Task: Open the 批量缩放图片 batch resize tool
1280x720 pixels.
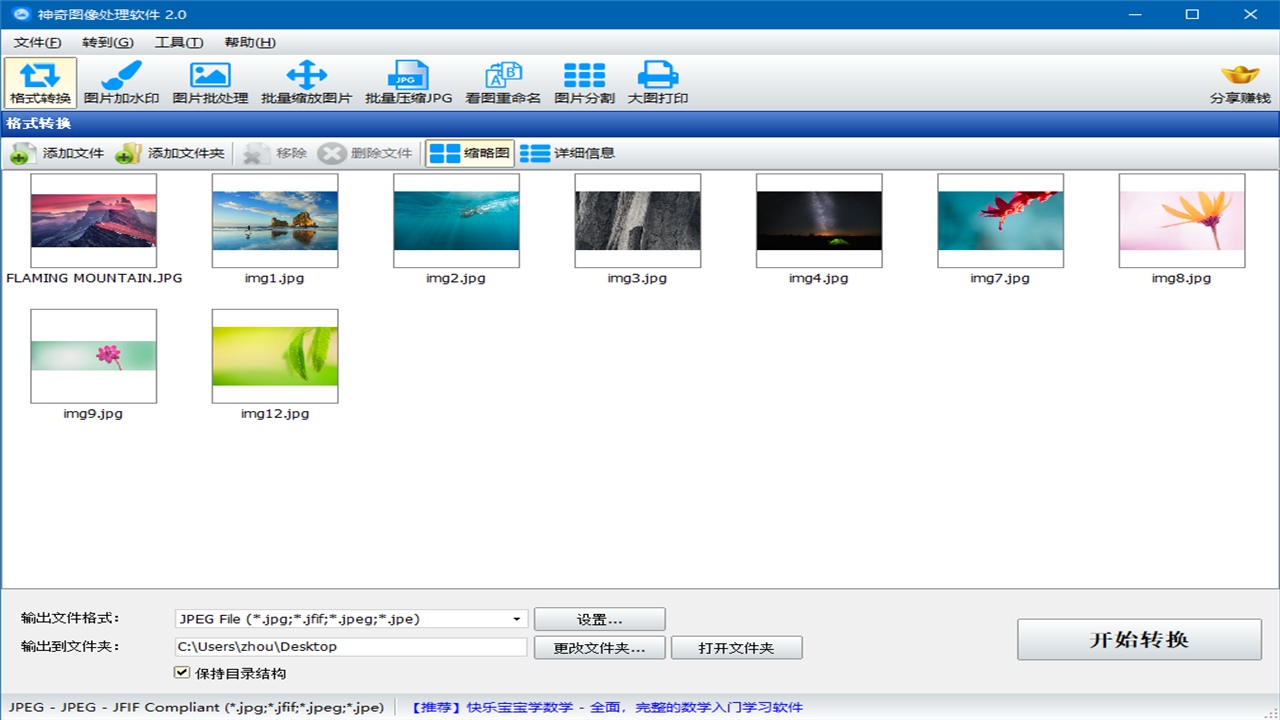Action: [x=306, y=82]
